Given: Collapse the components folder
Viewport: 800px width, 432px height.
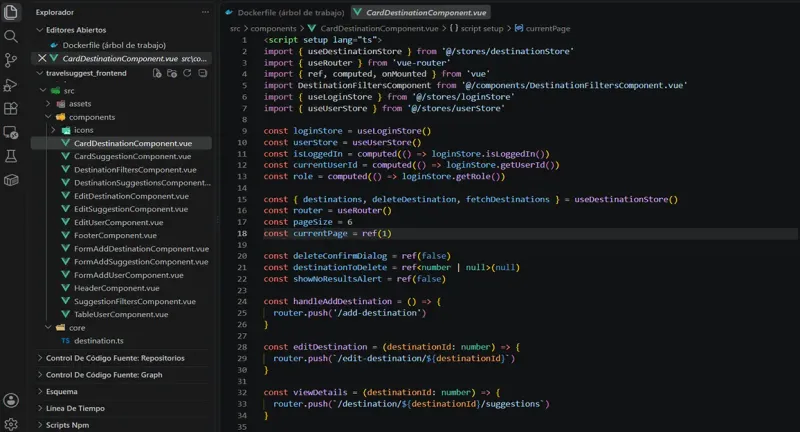Looking at the screenshot, I should pyautogui.click(x=48, y=117).
